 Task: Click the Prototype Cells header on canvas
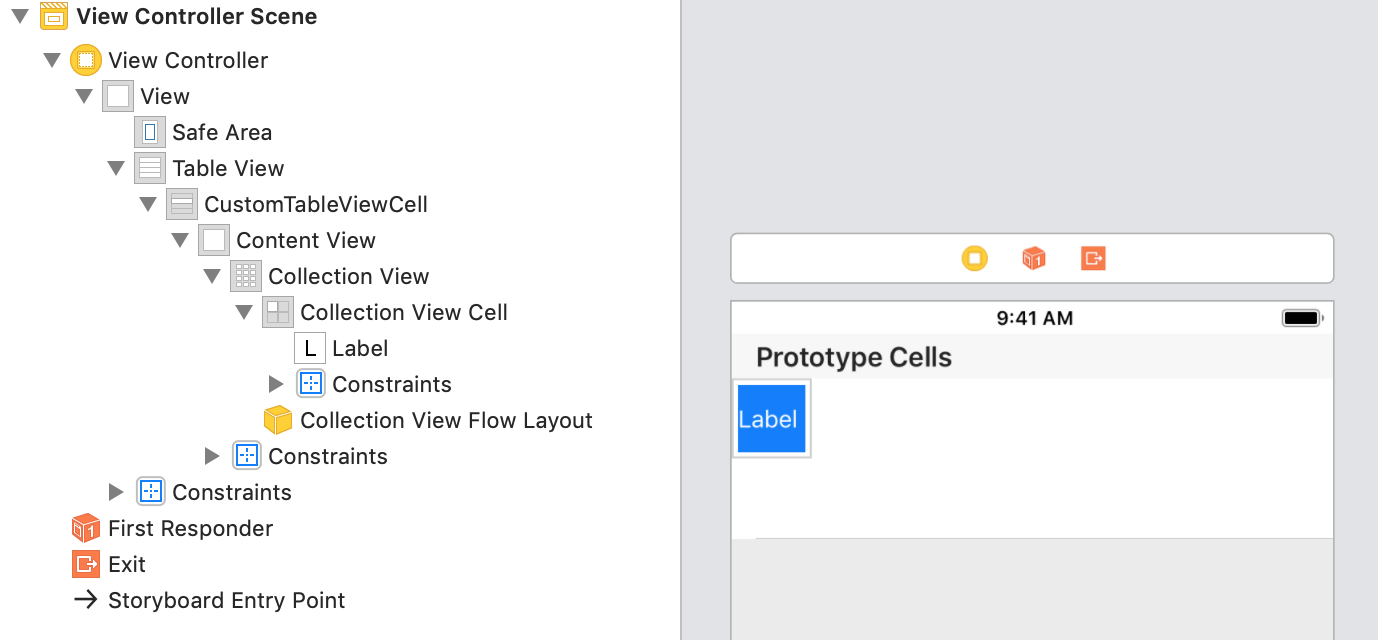(x=854, y=357)
